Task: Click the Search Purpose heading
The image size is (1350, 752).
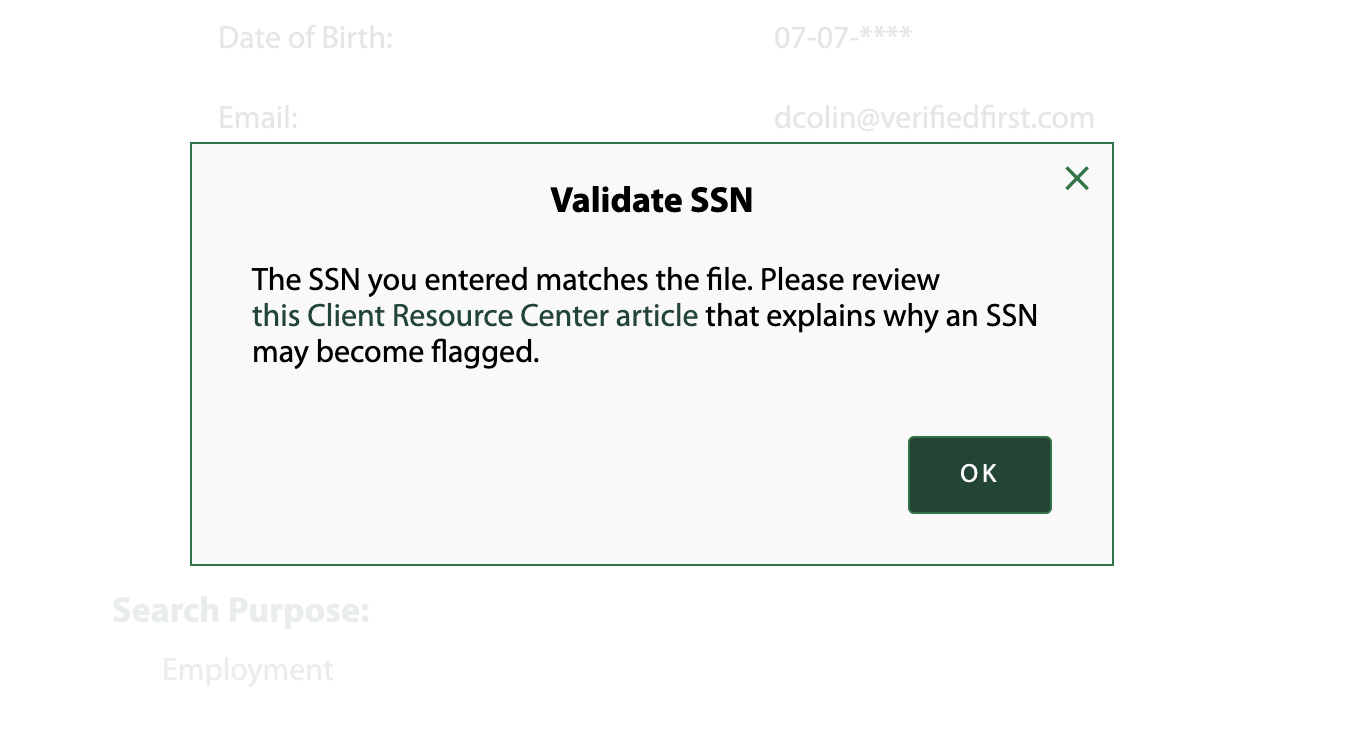Action: [241, 610]
